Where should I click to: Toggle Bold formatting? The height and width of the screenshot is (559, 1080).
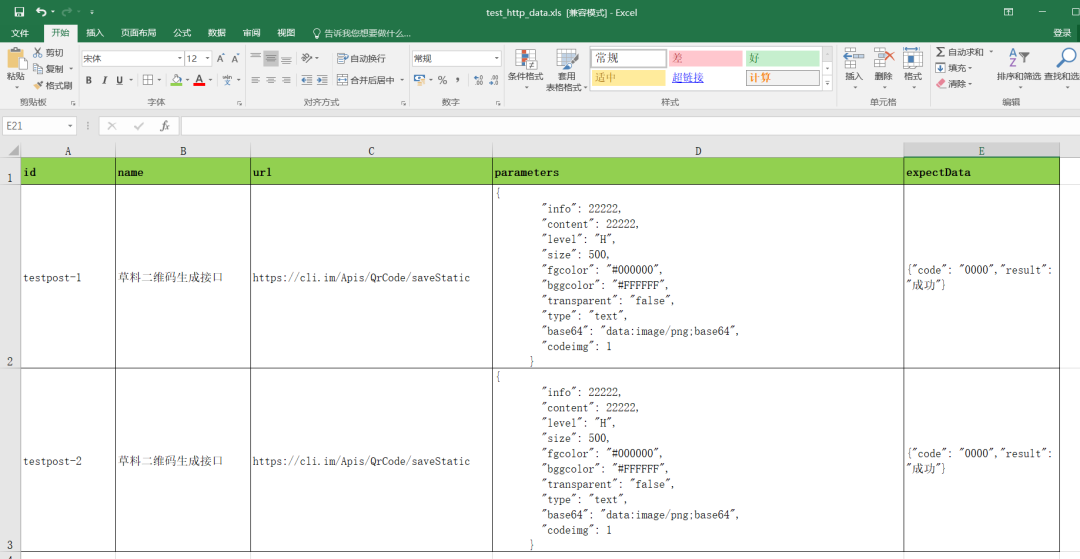pyautogui.click(x=89, y=81)
